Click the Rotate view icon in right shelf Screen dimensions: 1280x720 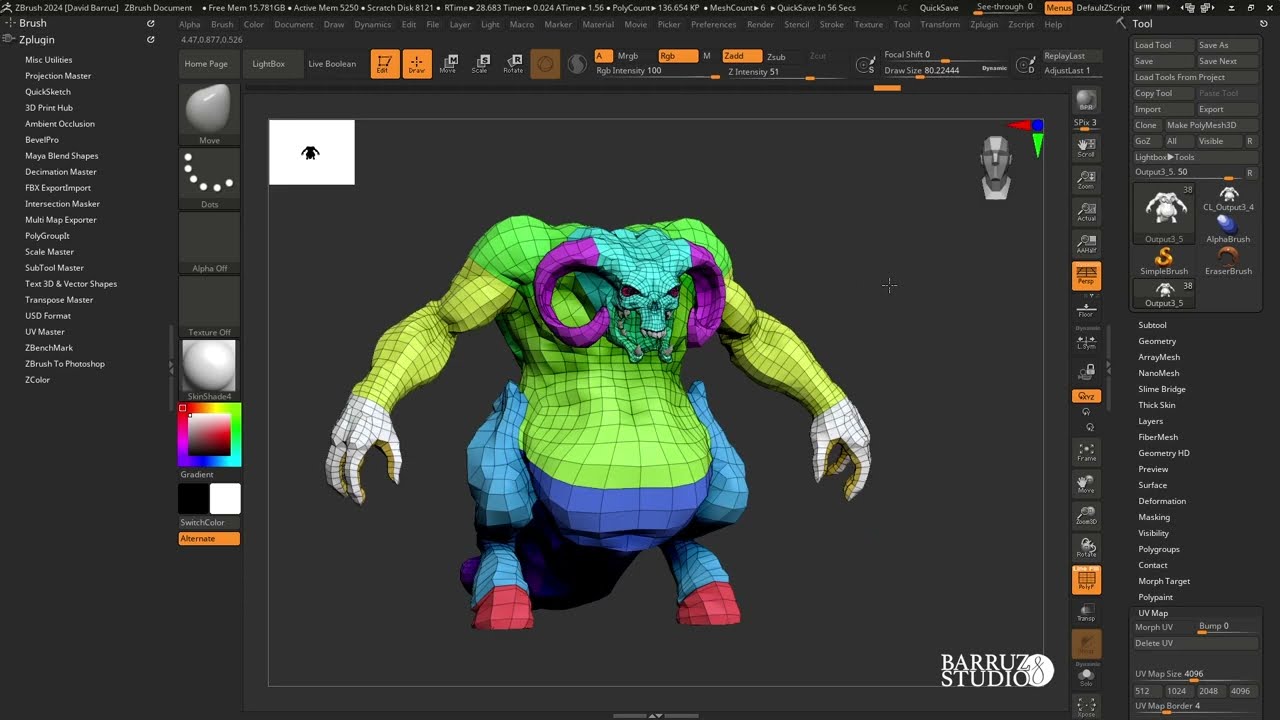click(1086, 548)
